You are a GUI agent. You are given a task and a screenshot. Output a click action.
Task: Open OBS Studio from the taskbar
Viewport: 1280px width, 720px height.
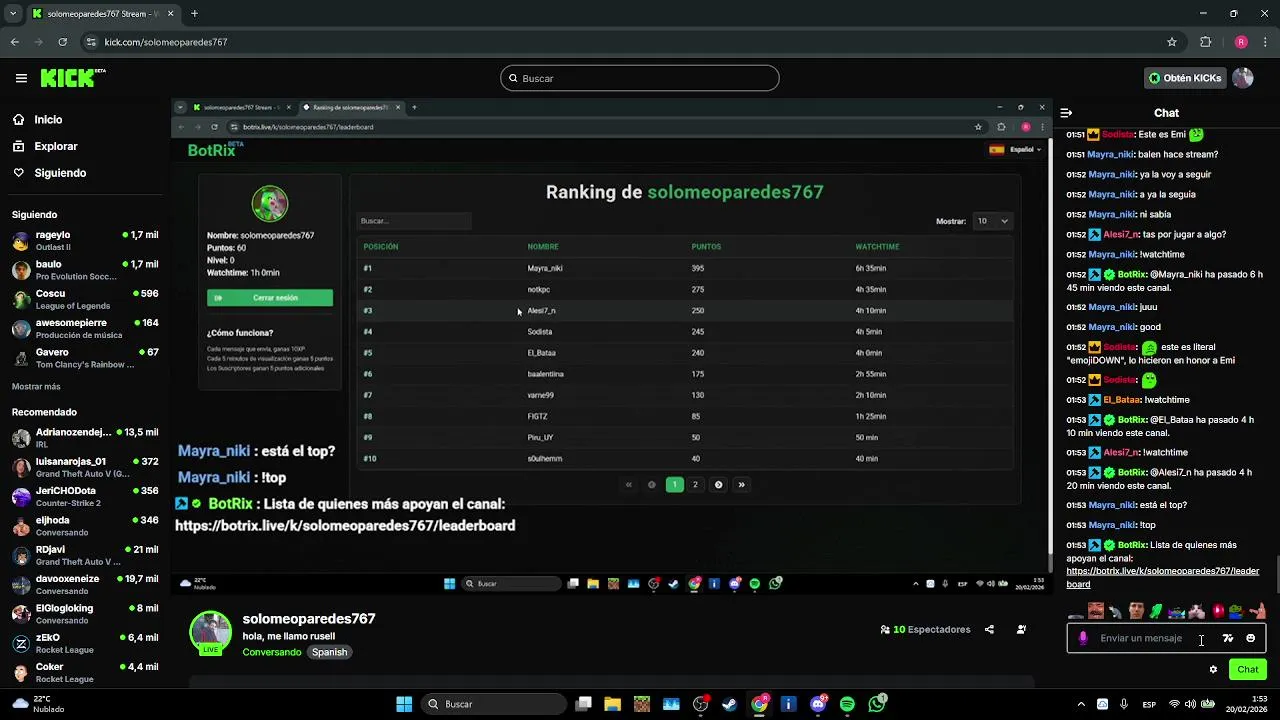coord(700,704)
